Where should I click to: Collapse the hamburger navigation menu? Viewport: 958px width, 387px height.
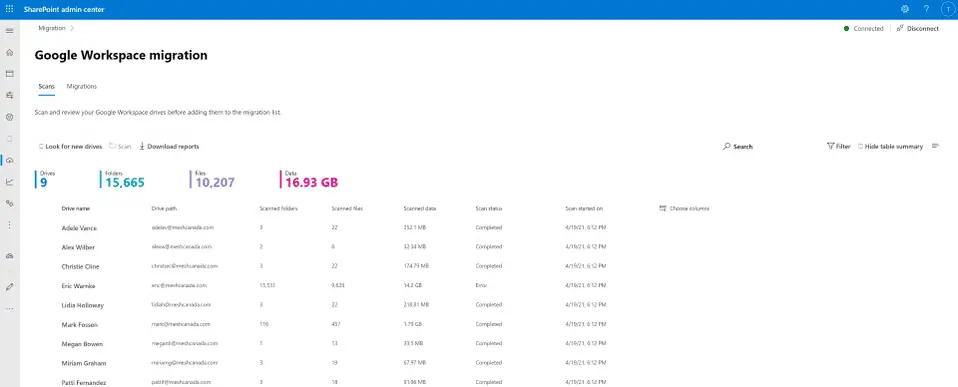click(9, 31)
